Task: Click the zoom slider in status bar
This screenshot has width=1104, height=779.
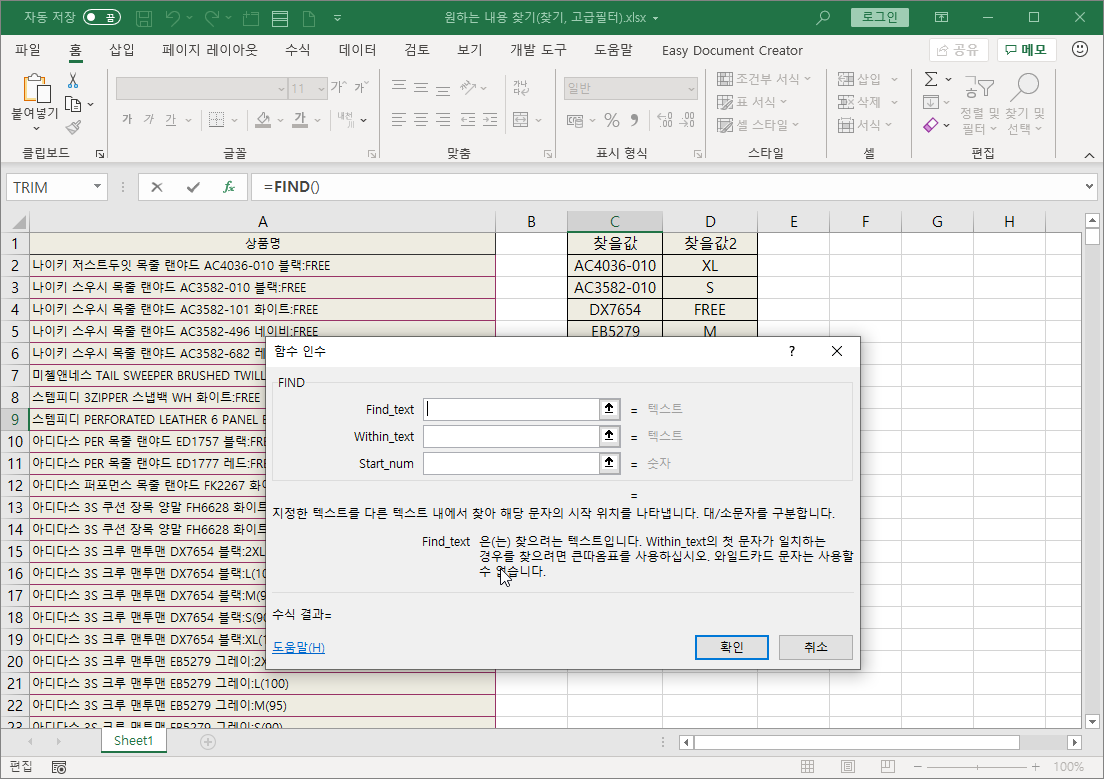Action: [977, 766]
